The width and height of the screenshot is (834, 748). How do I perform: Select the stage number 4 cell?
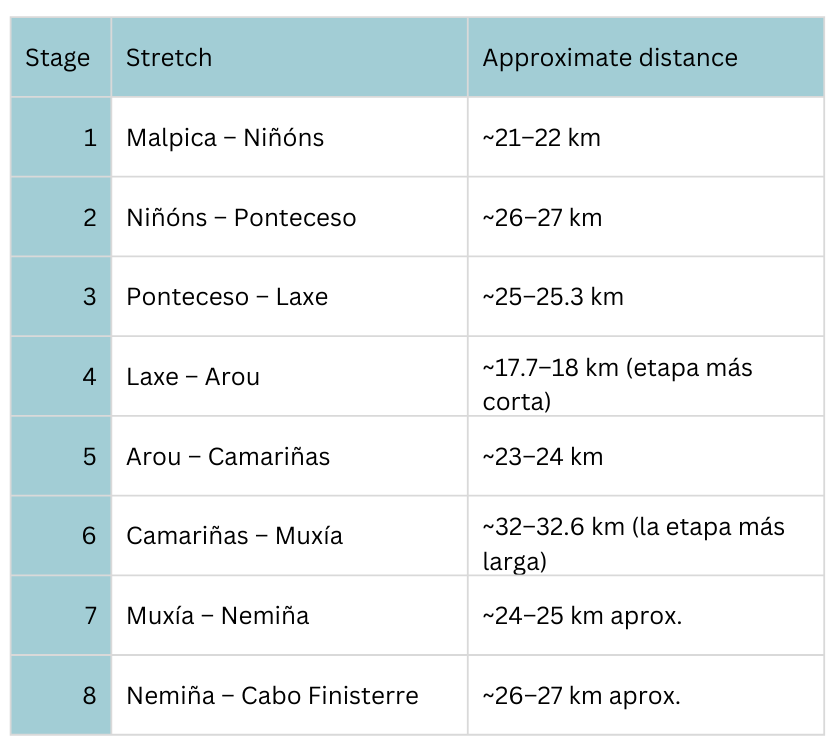90,377
